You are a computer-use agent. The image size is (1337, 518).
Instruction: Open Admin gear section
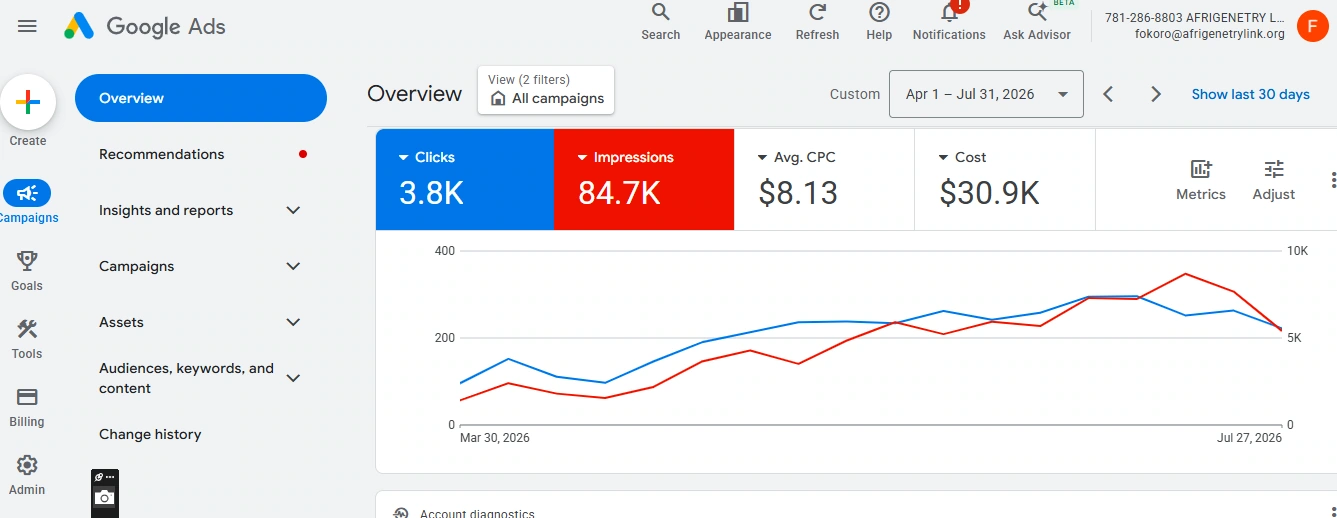(27, 475)
